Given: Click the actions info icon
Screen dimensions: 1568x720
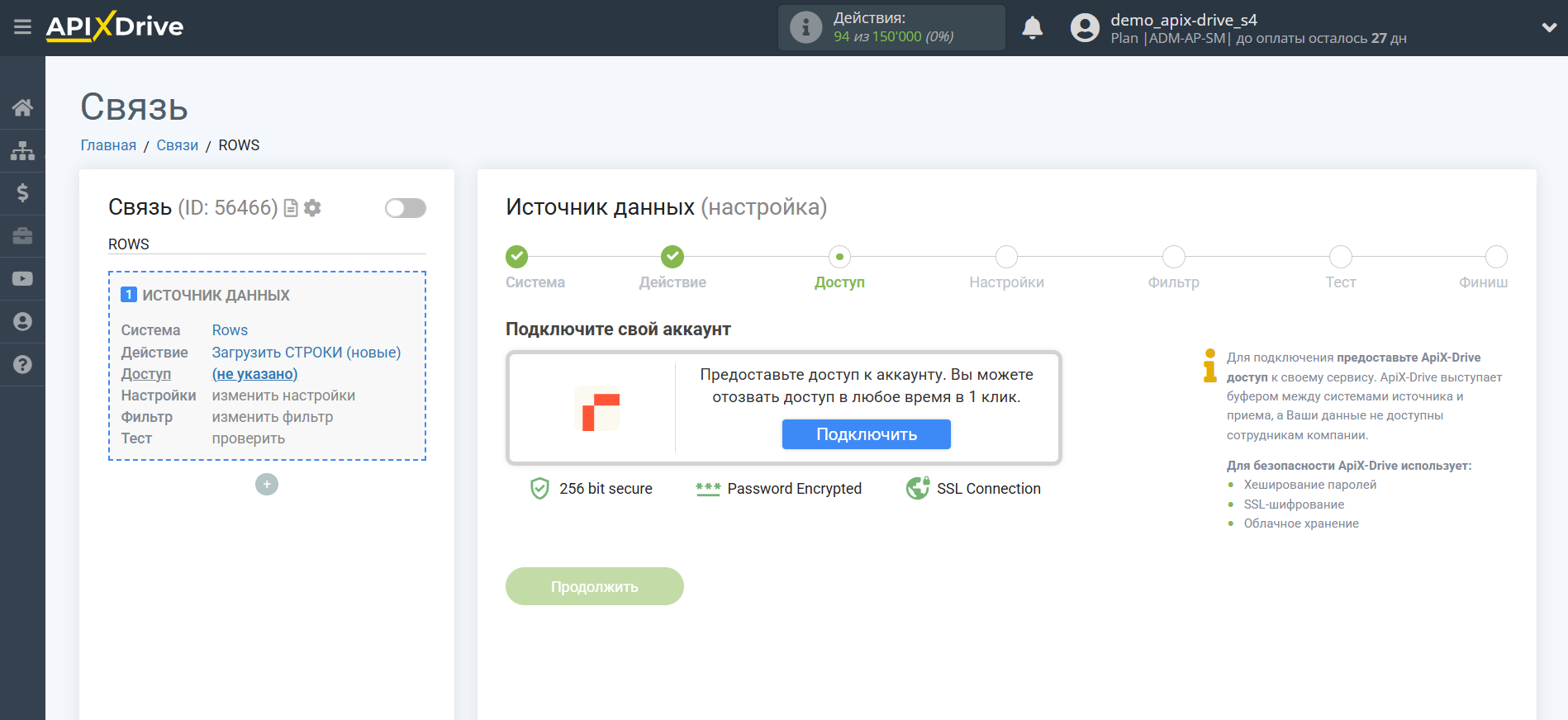Looking at the screenshot, I should tap(805, 28).
